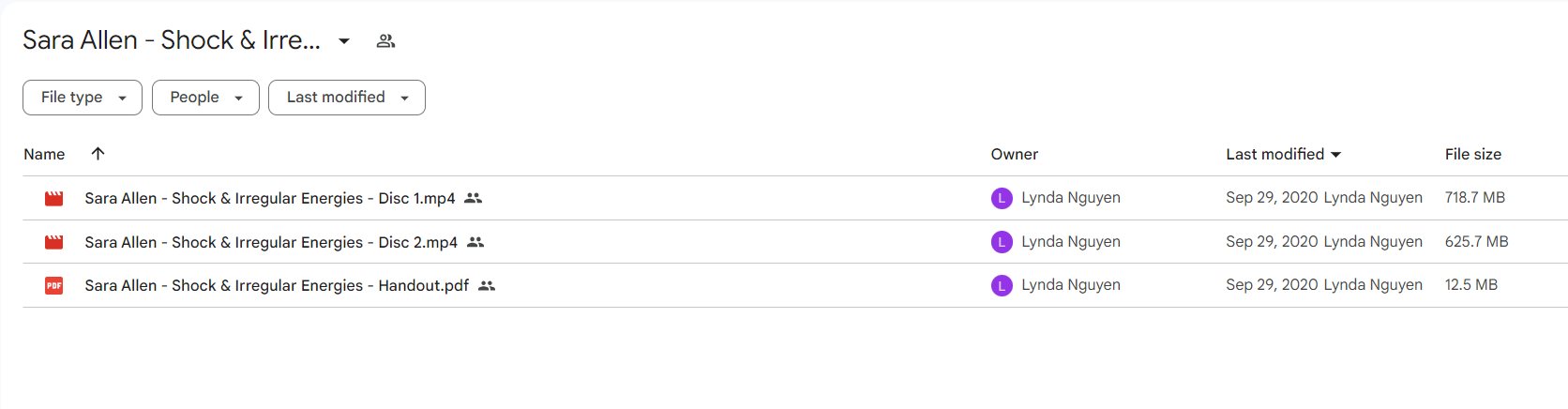
Task: Click shared icon beside Disc 1.mp4
Action: [x=474, y=198]
